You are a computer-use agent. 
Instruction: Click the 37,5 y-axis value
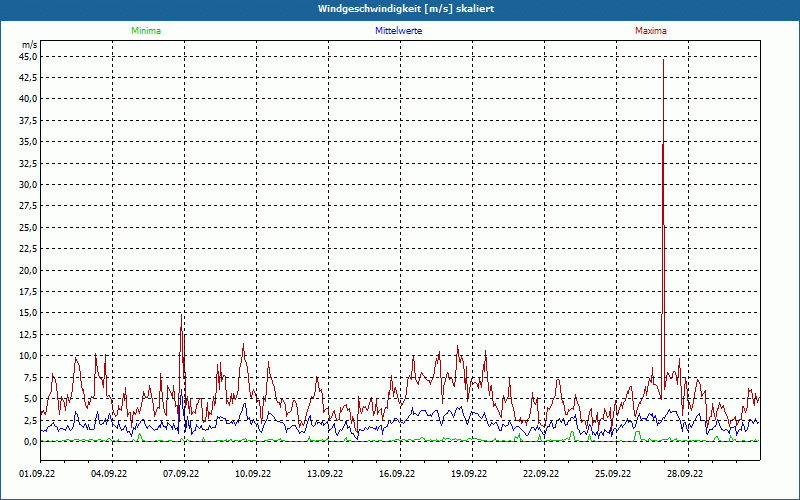[29, 120]
